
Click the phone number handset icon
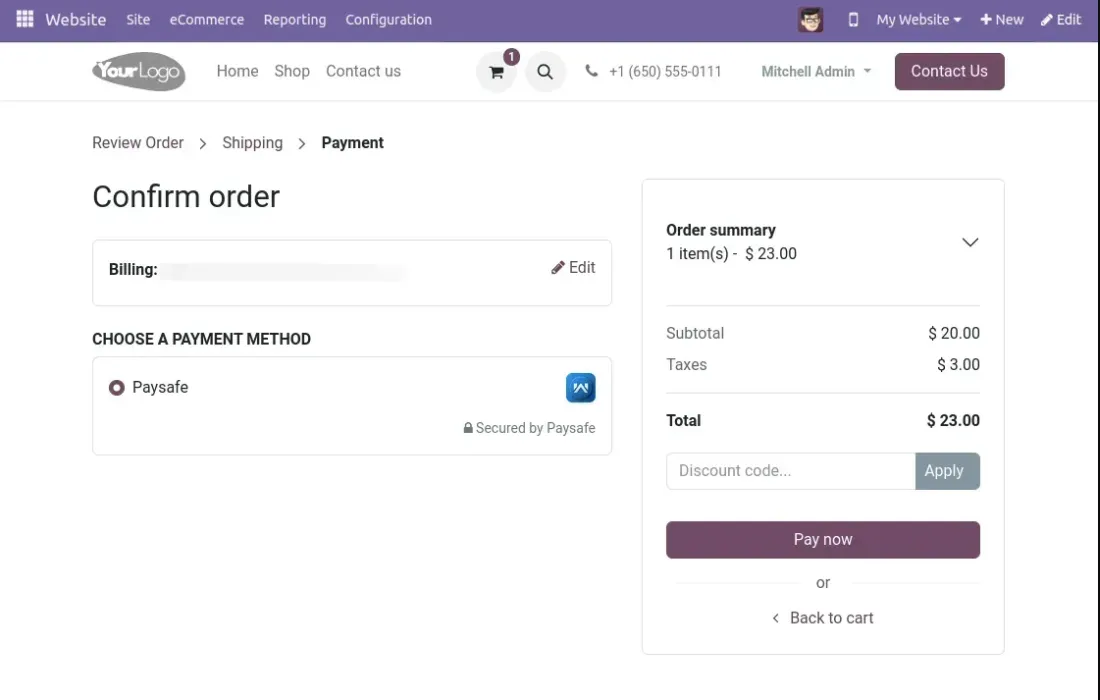(x=592, y=71)
